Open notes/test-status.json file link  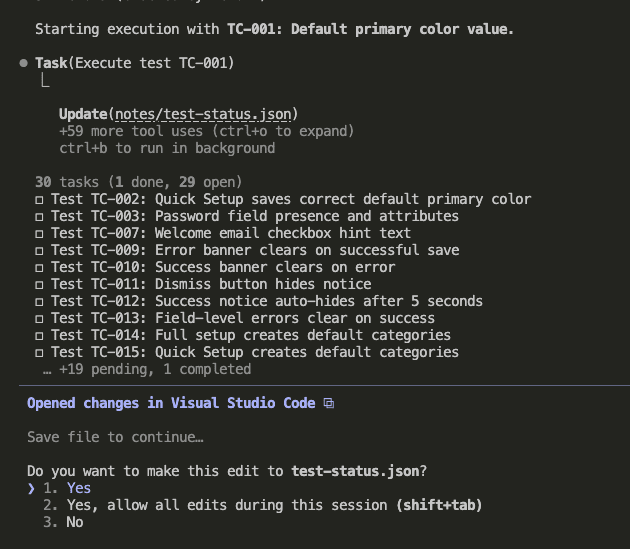coord(203,115)
